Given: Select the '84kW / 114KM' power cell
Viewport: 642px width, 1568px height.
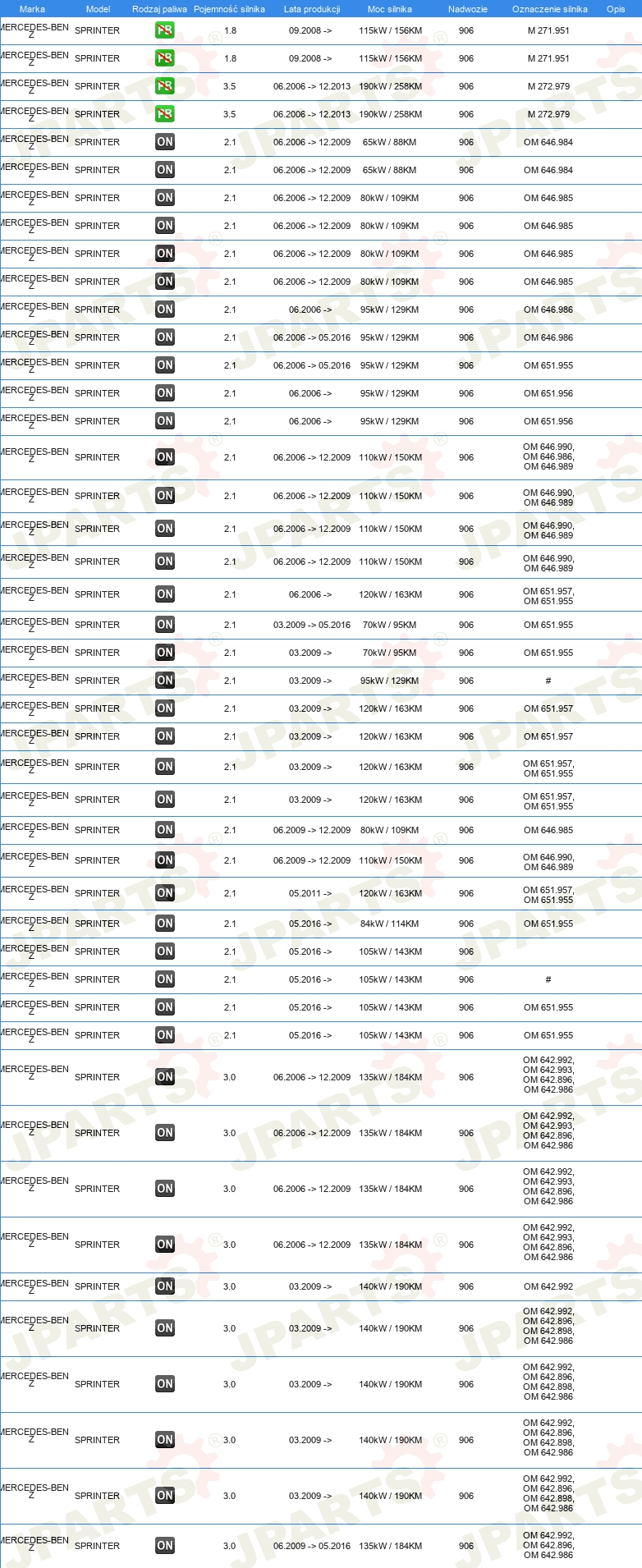Looking at the screenshot, I should 390,924.
